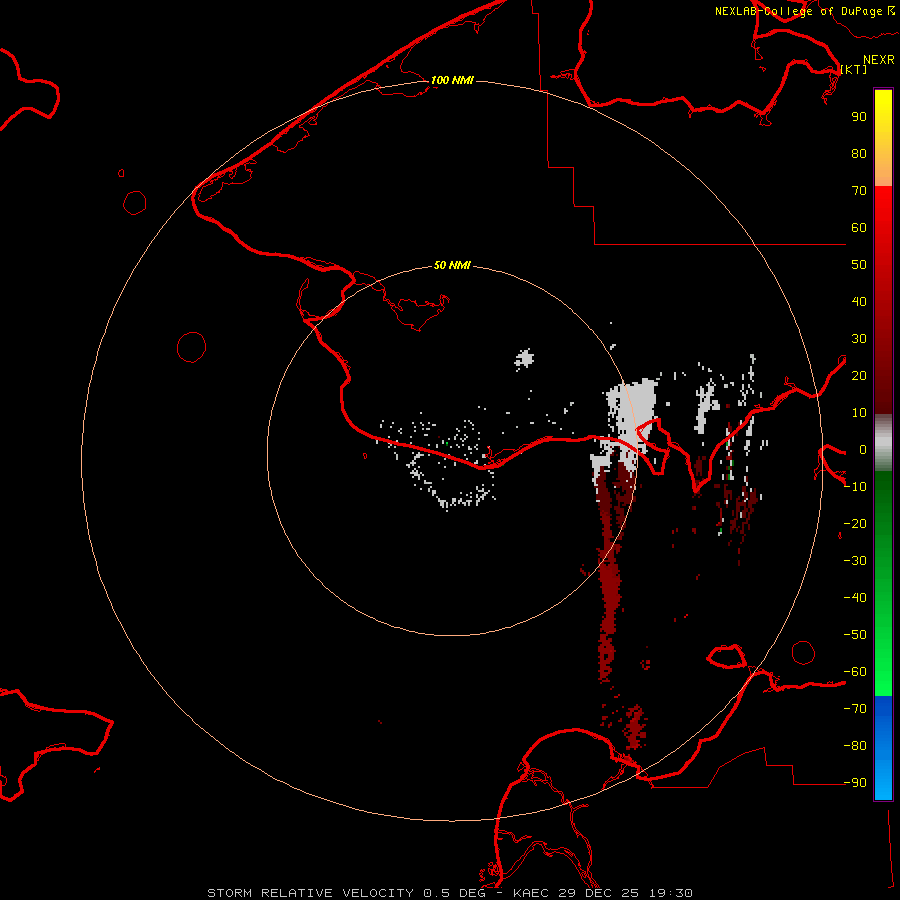Click the NEXLAB-College of DuPage credit text
This screenshot has width=900, height=900.
point(804,11)
